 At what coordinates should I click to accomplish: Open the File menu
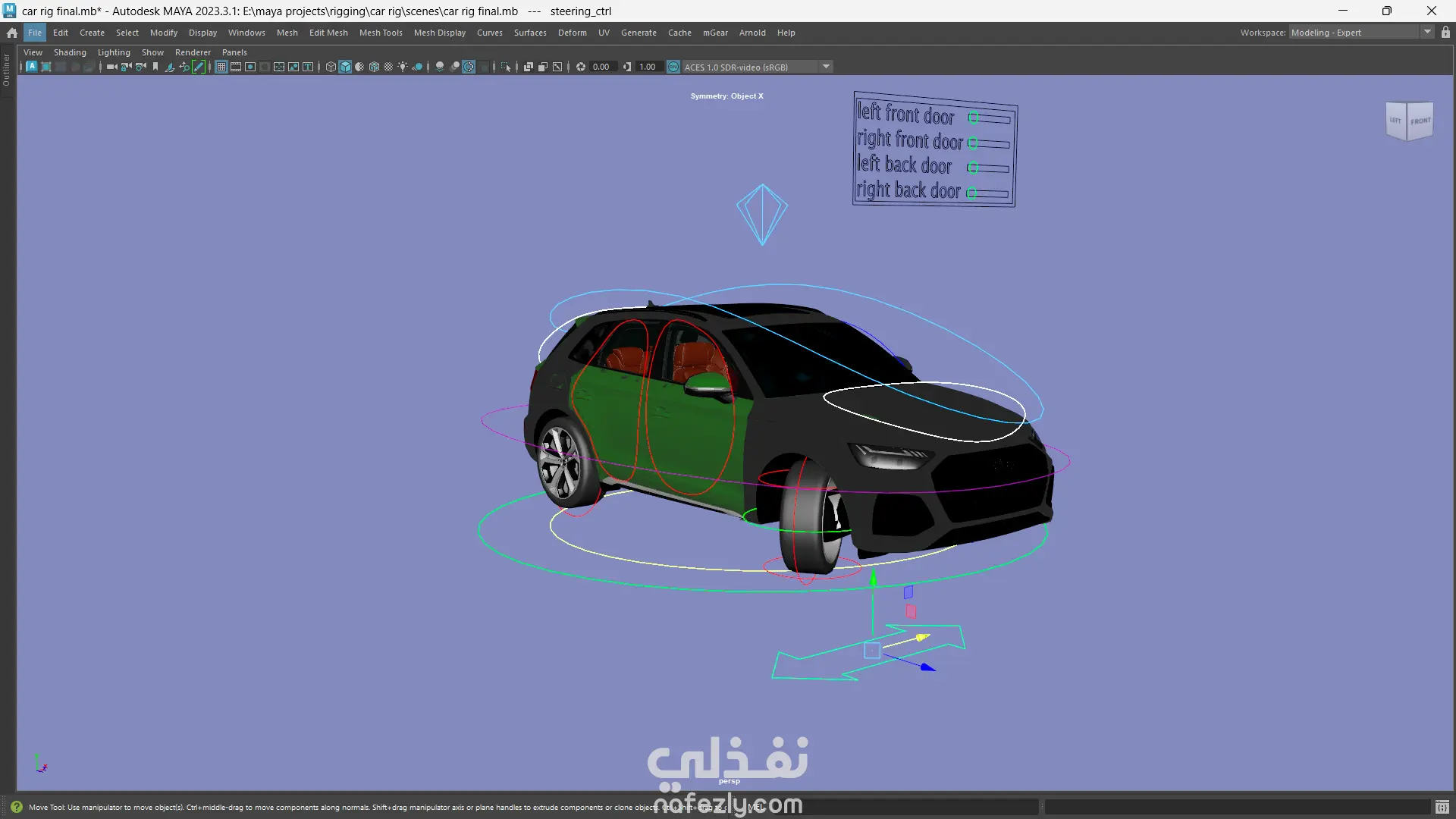pos(35,33)
